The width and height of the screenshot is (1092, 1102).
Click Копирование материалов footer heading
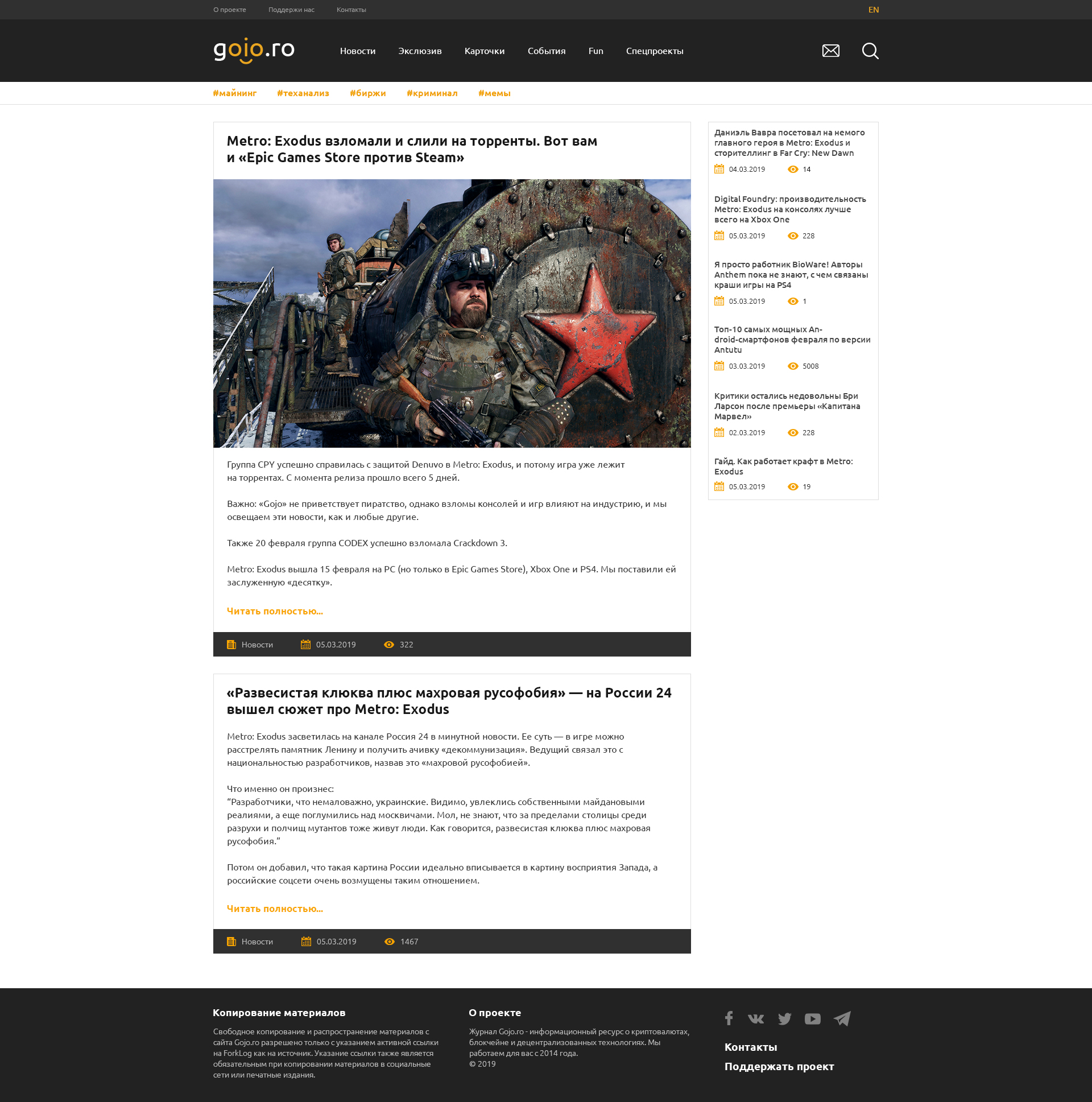(279, 1013)
